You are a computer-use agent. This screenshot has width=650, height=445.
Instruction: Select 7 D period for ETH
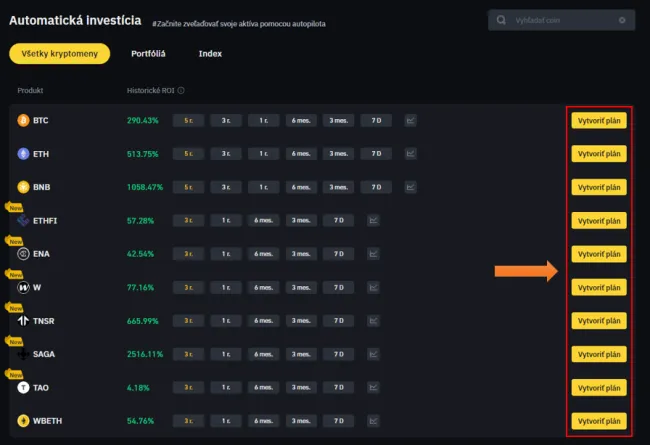376,154
